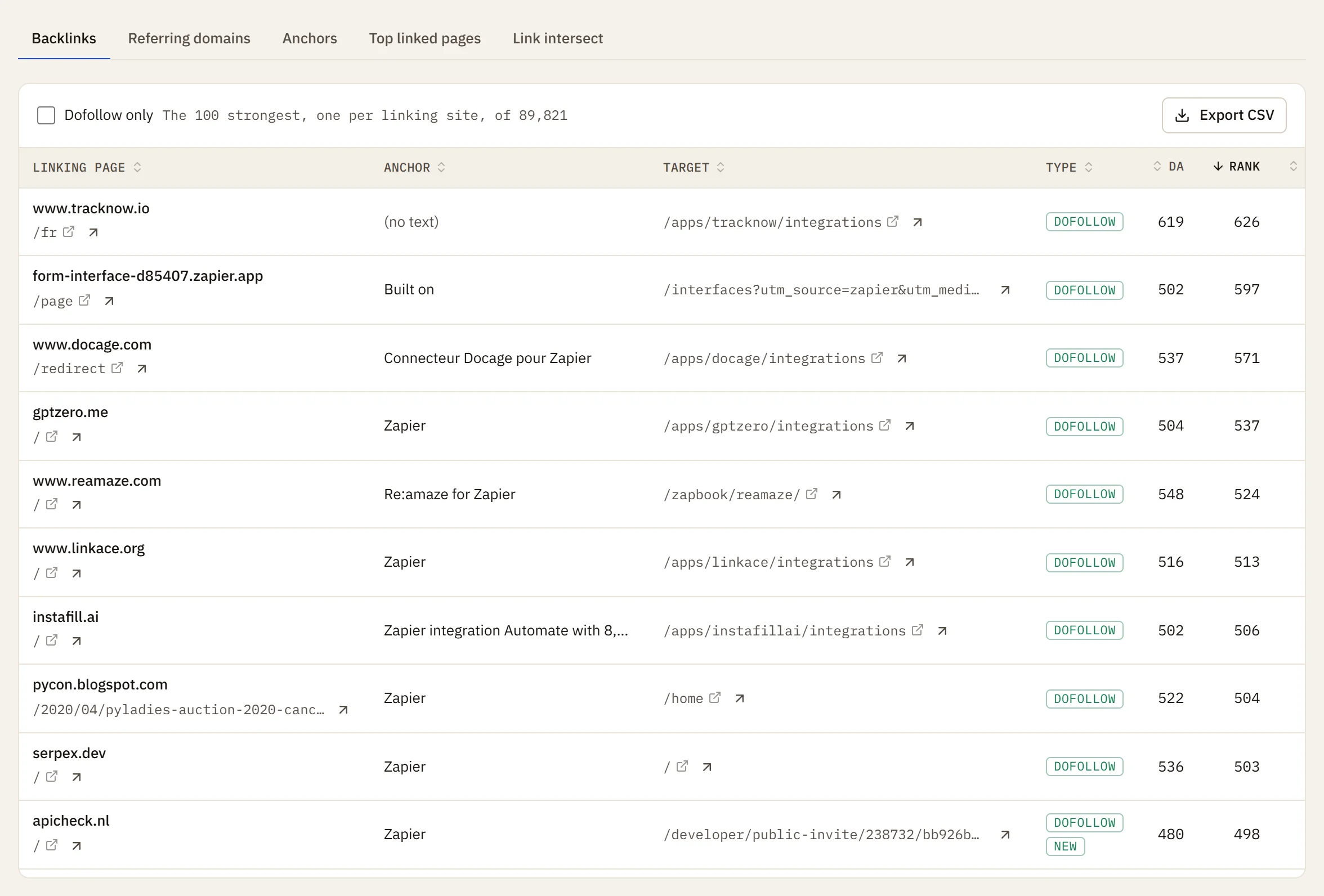Image resolution: width=1324 pixels, height=896 pixels.
Task: Click arrow next to /zapbook/reamaze/ target
Action: (x=837, y=494)
